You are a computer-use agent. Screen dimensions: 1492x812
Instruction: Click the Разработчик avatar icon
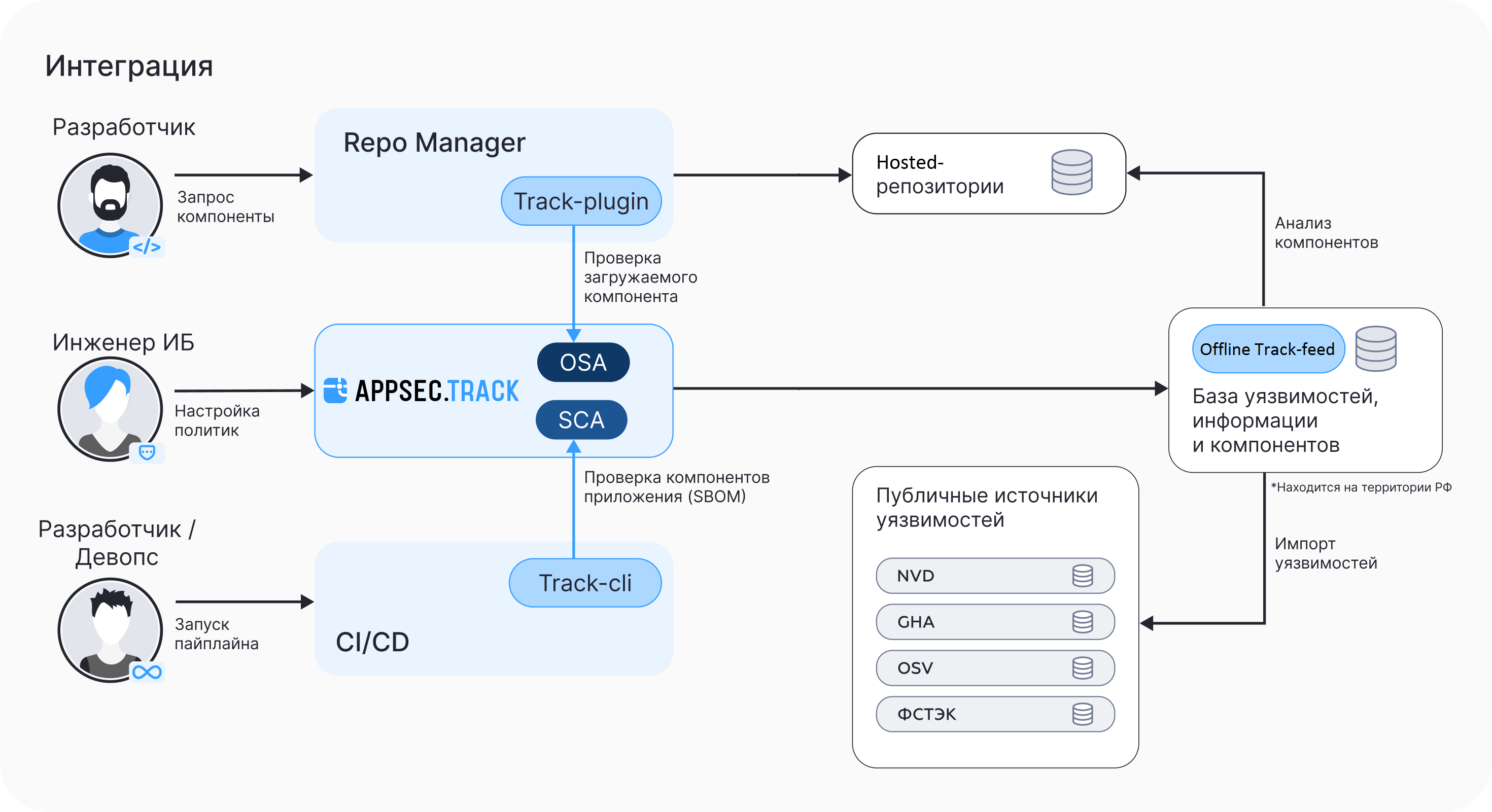[110, 205]
